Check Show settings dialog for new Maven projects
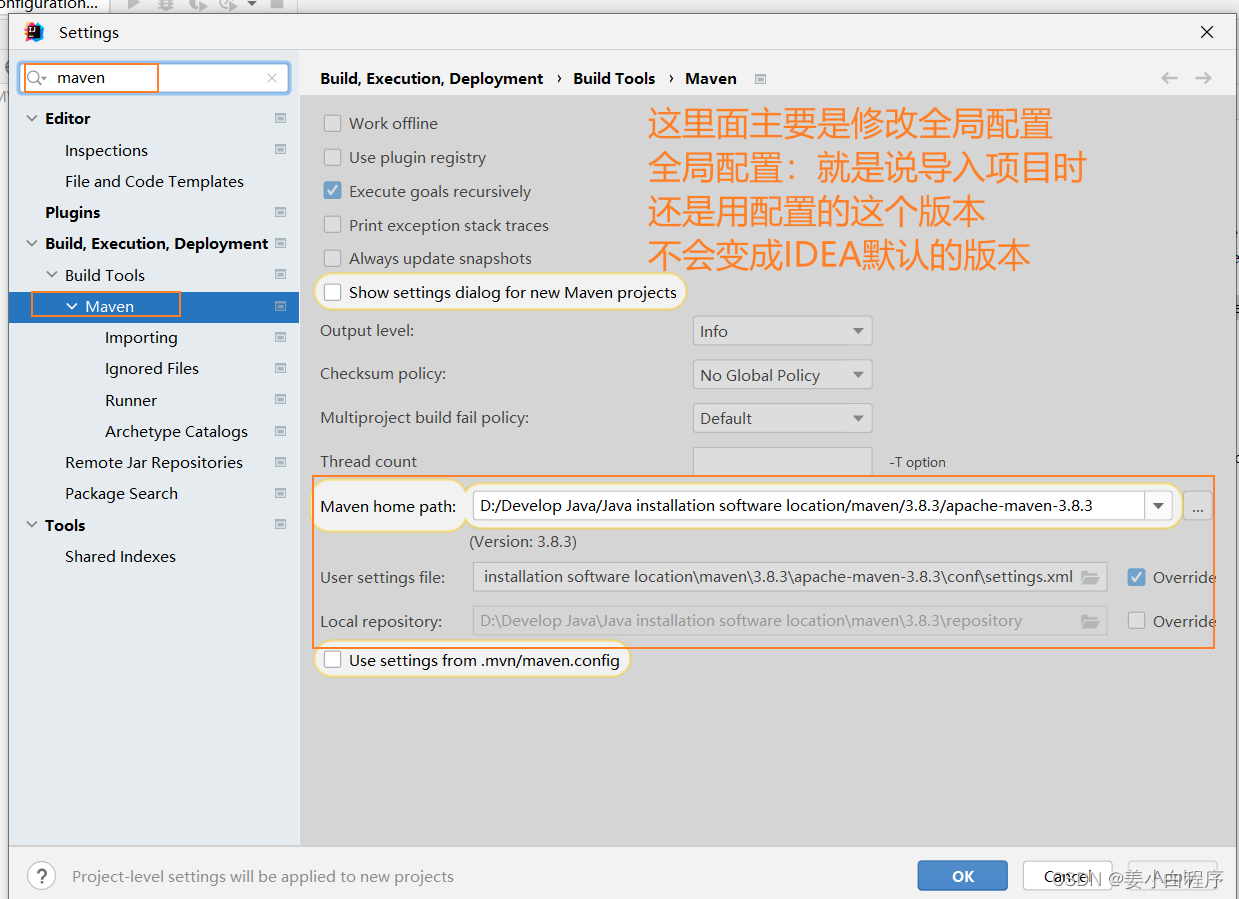This screenshot has width=1239, height=899. pyautogui.click(x=333, y=293)
